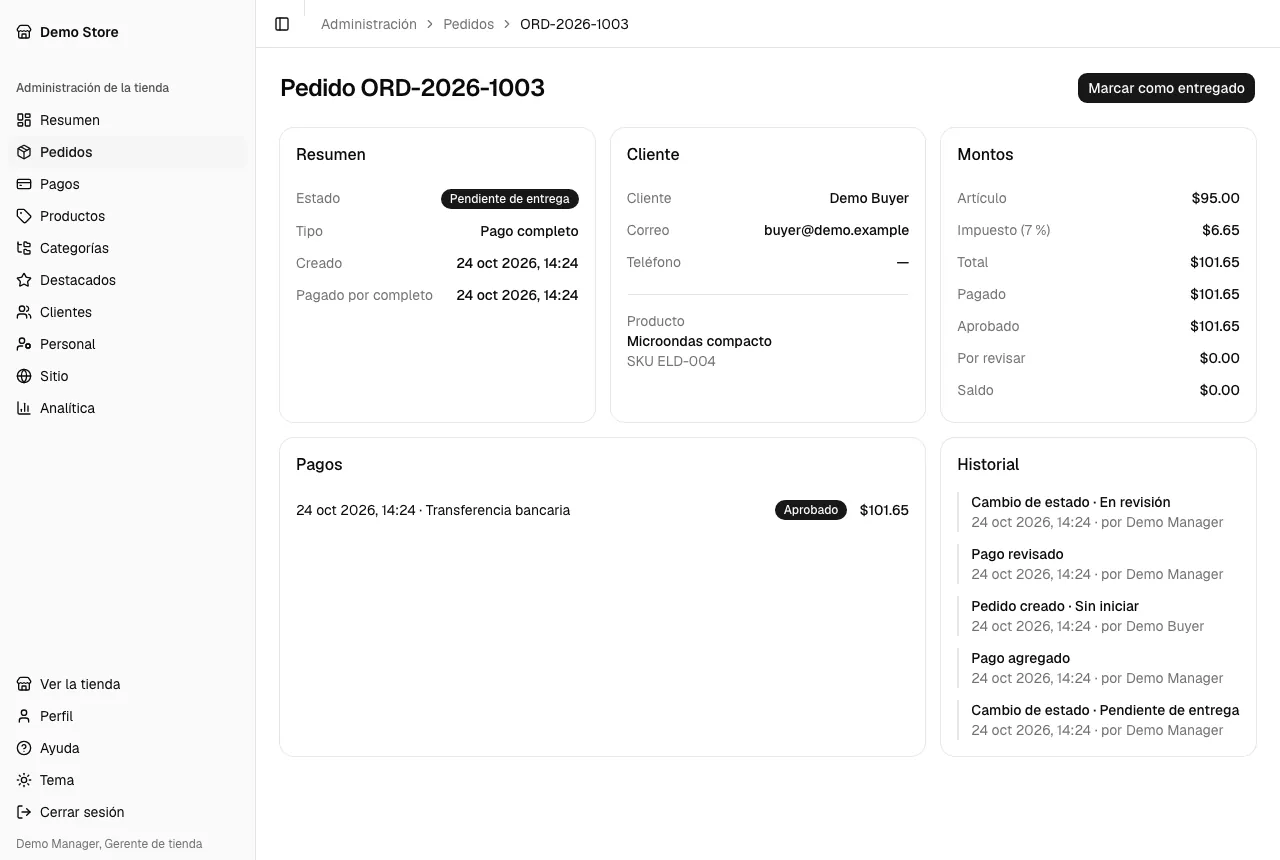The image size is (1280, 860).
Task: Select the Pago agregado history entry
Action: click(1099, 668)
